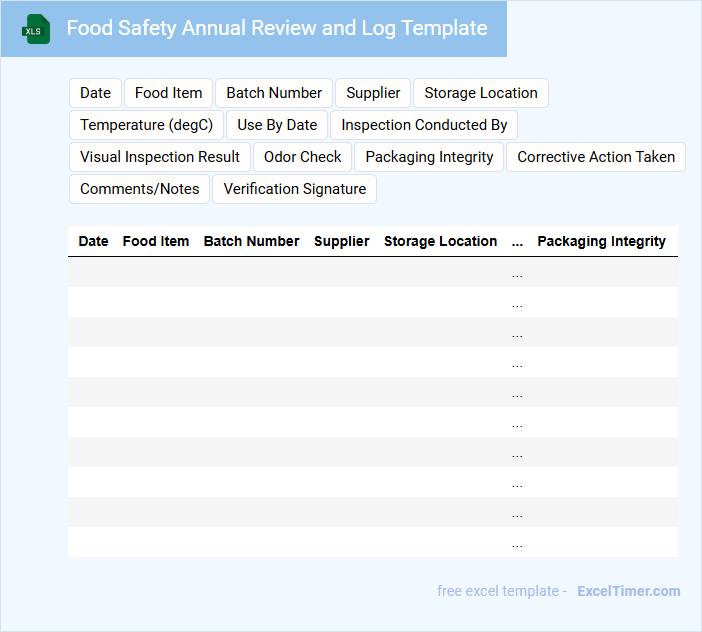Viewport: 702px width, 632px height.
Task: Click the Packaging Integrity tag
Action: (429, 157)
